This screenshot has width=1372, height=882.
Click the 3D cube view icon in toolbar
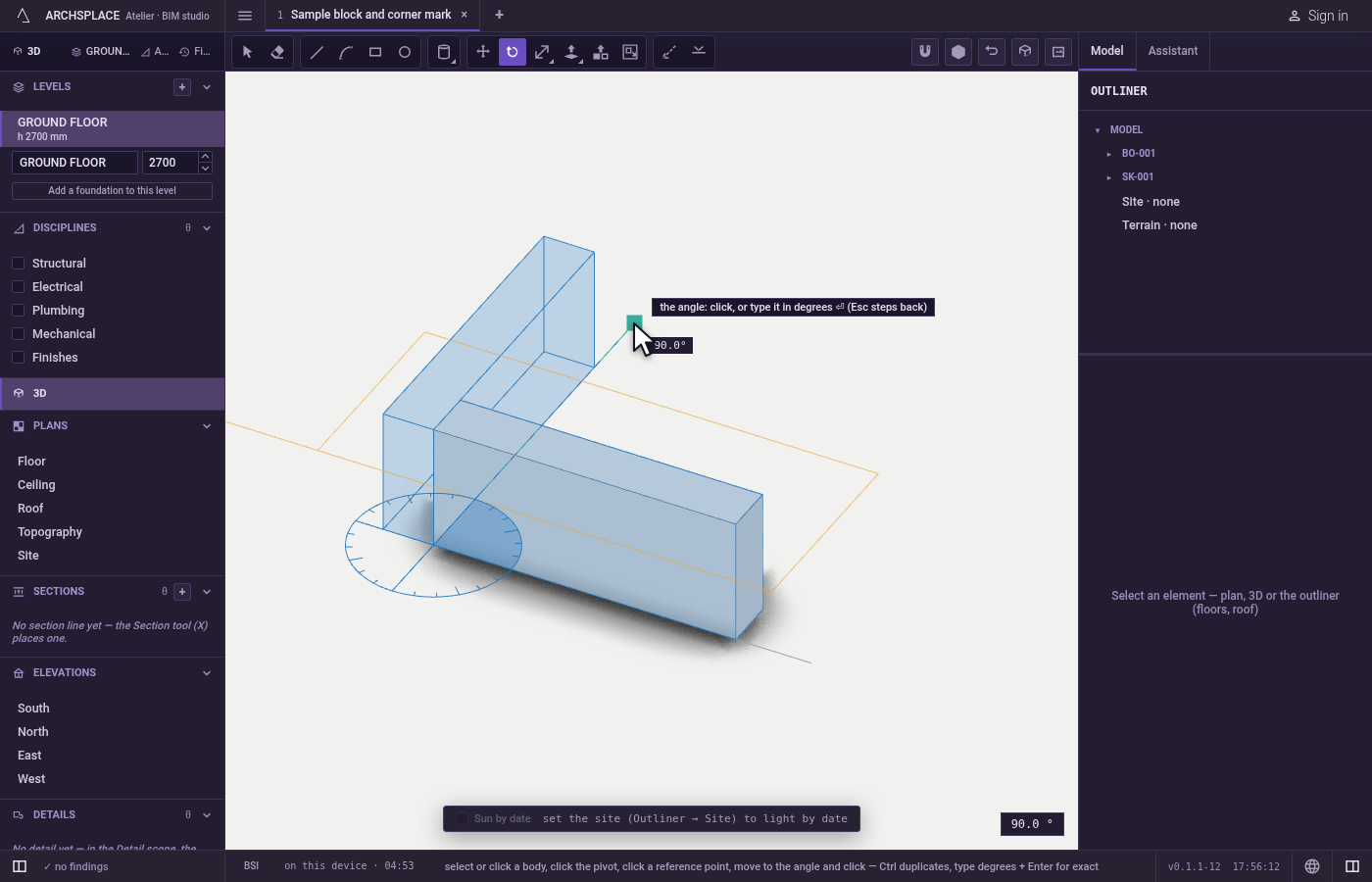coord(1025,52)
